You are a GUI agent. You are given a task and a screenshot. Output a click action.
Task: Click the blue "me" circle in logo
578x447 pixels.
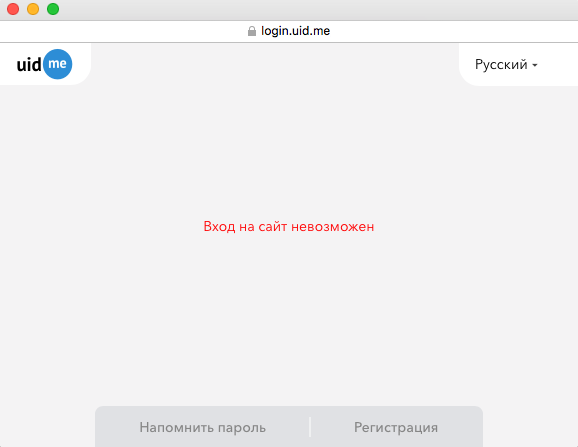pos(58,64)
